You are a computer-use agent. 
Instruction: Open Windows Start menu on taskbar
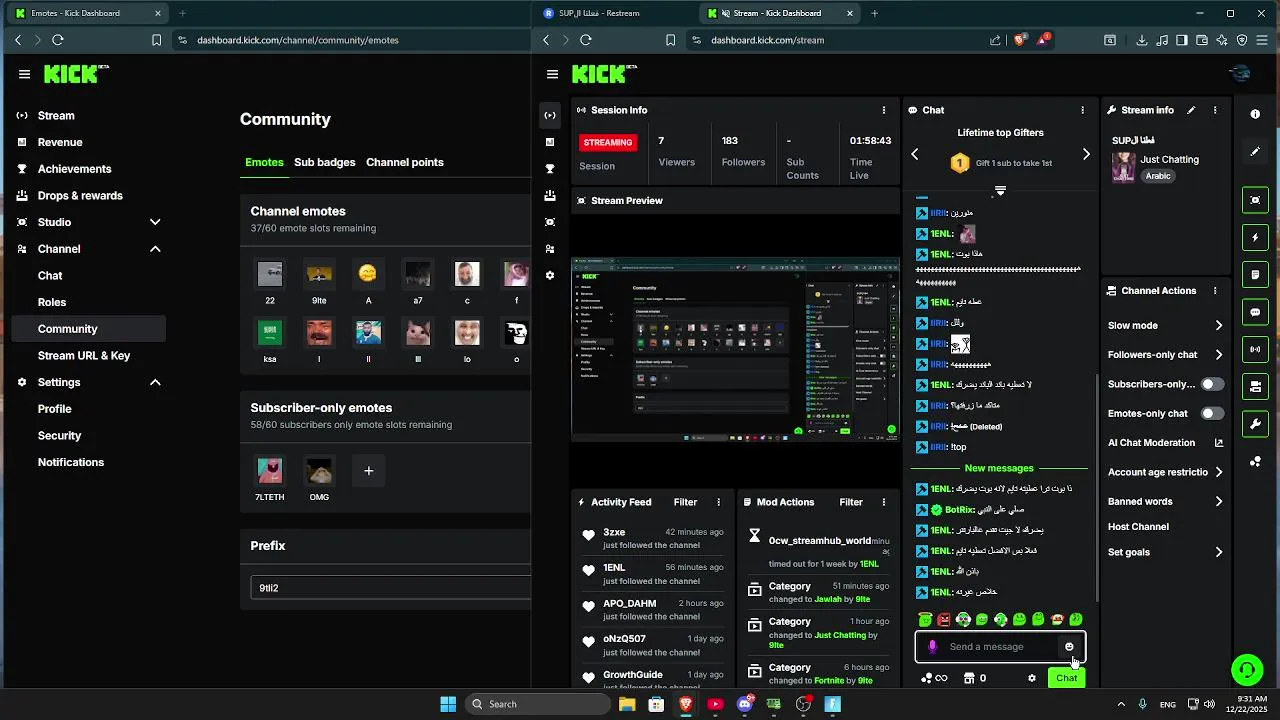point(448,704)
